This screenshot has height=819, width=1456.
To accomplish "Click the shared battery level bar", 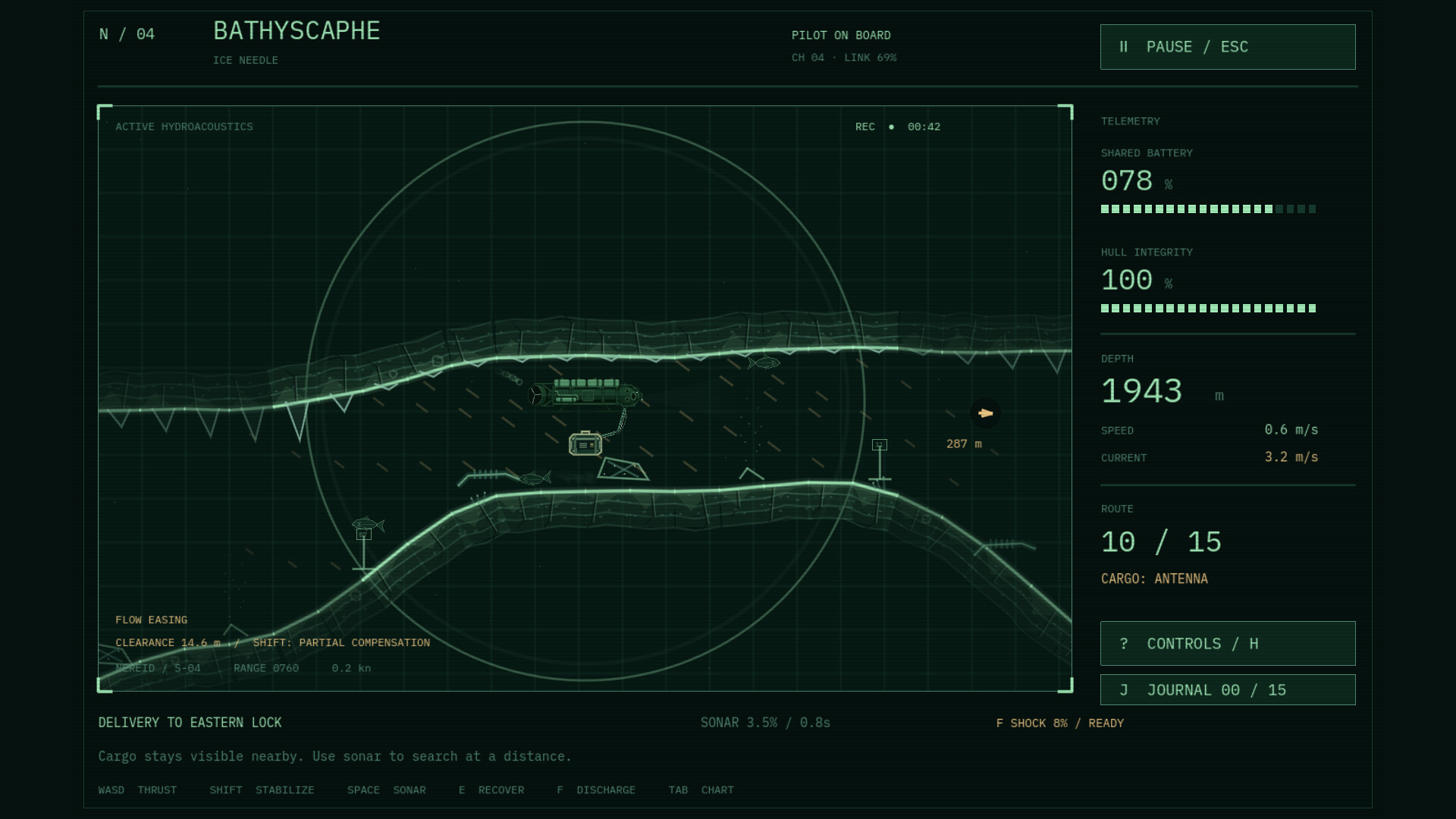I will click(1208, 209).
